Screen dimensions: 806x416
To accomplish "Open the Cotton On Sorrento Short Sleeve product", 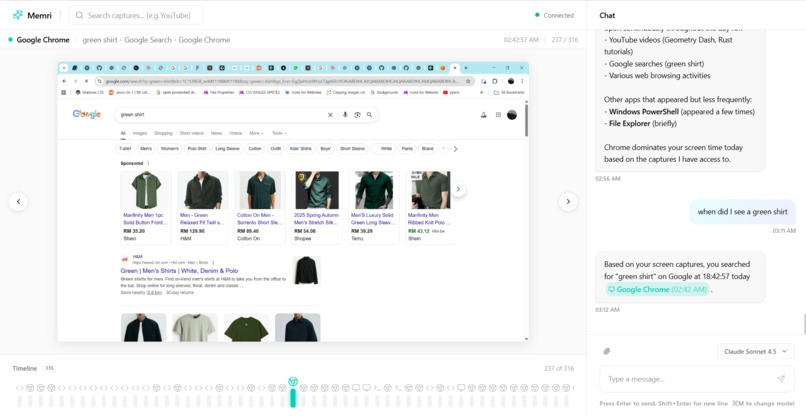I will [x=260, y=207].
